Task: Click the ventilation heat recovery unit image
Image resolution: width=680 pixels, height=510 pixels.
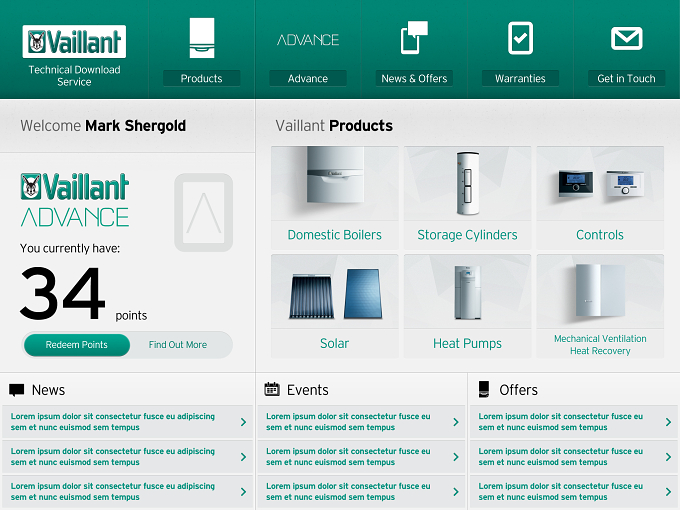Action: click(600, 291)
